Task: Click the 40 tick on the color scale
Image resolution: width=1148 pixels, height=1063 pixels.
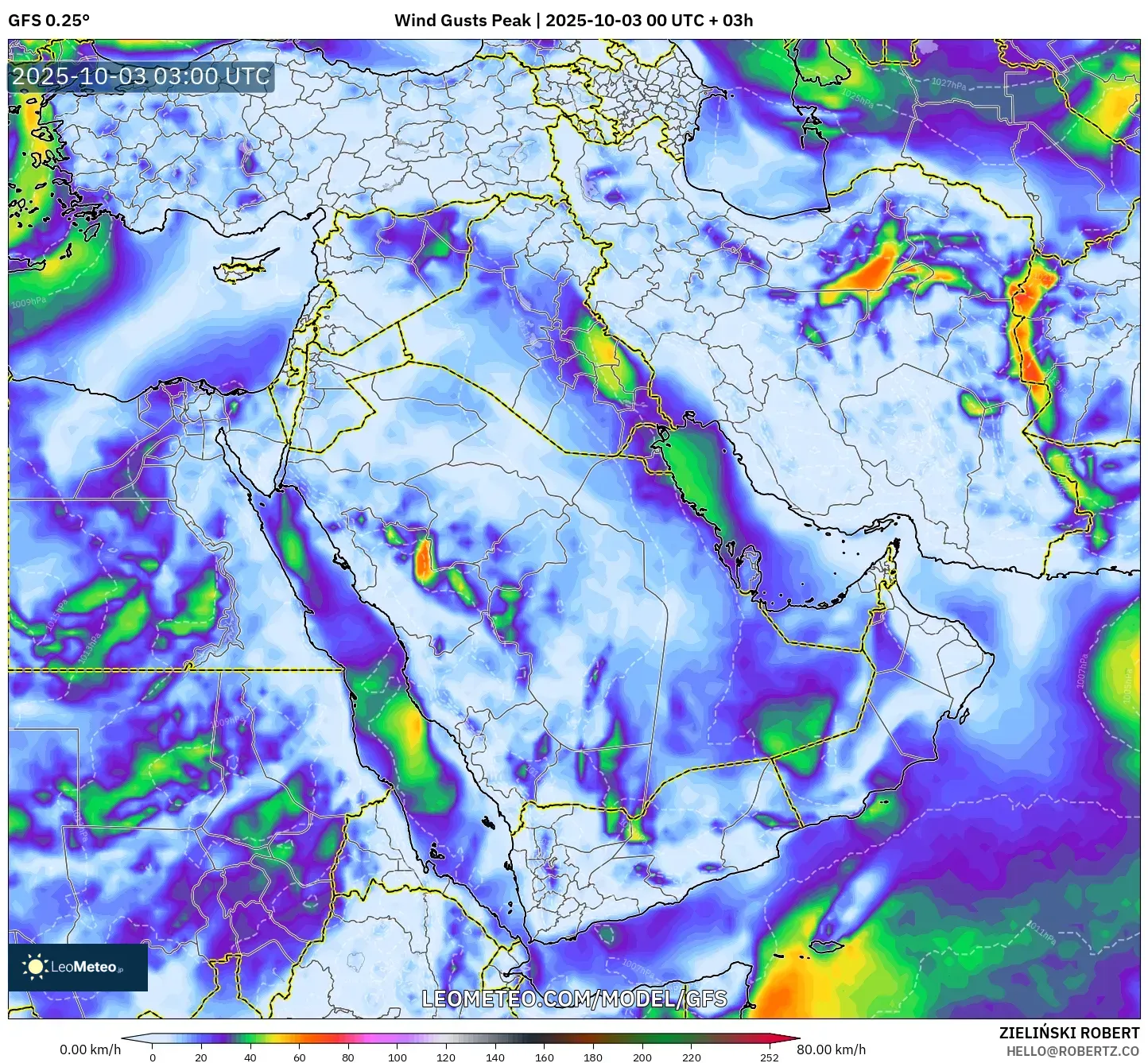Action: point(250,1057)
